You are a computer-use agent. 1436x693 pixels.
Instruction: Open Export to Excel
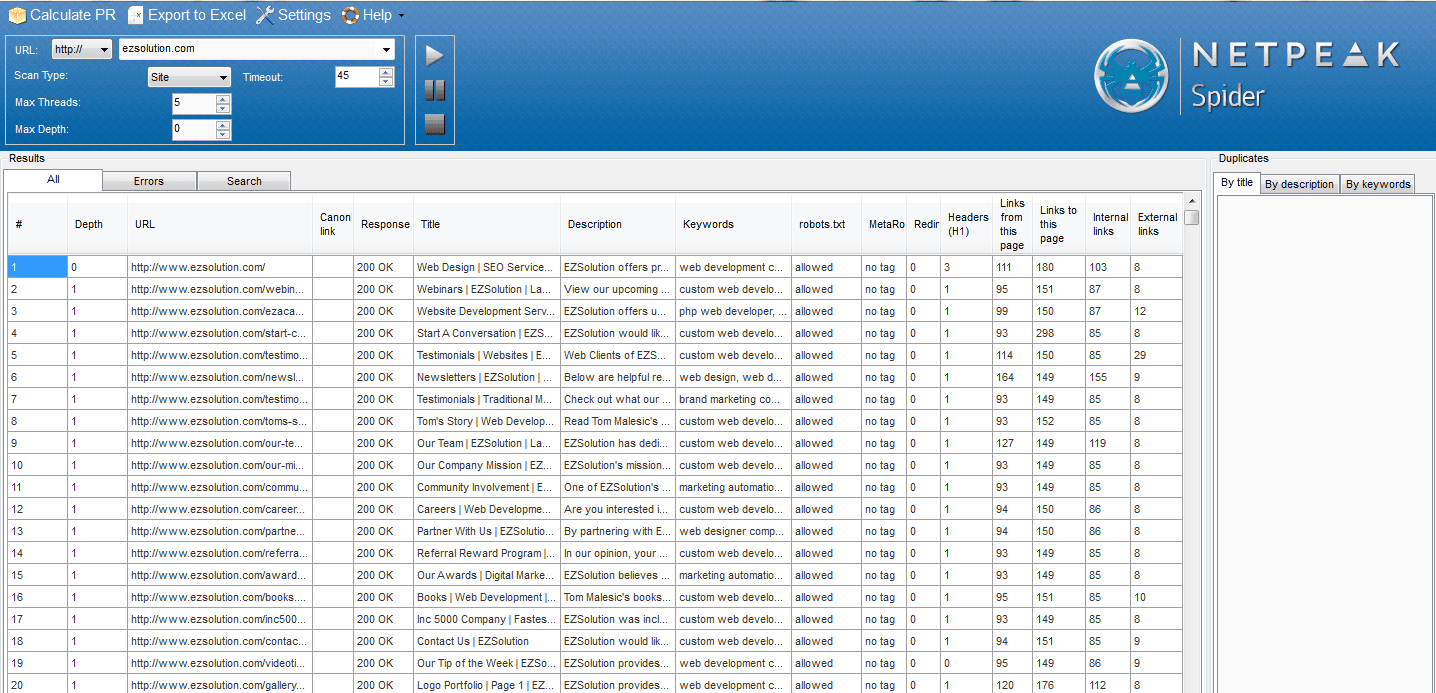tap(187, 15)
